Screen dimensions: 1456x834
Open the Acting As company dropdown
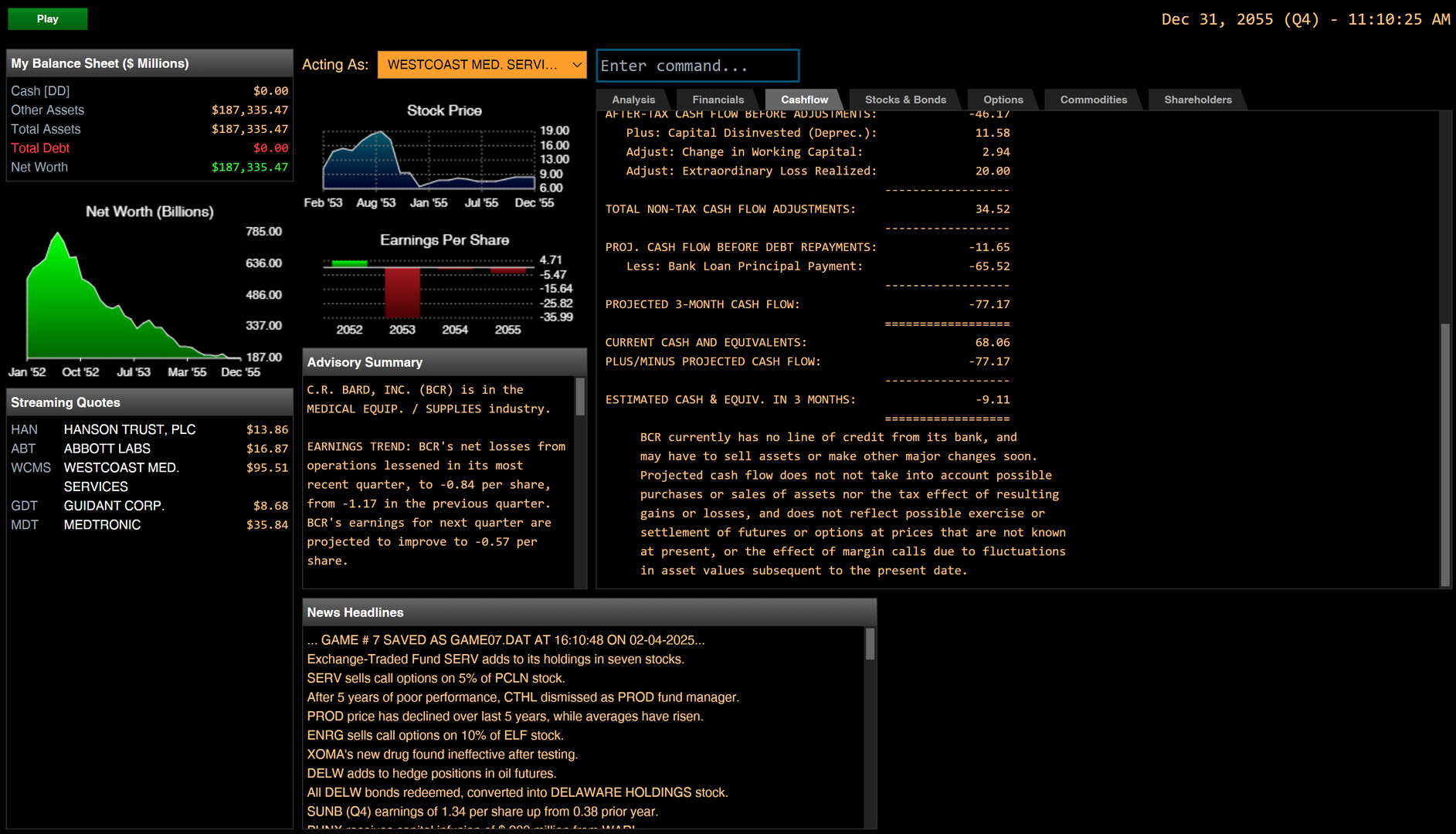pos(482,65)
